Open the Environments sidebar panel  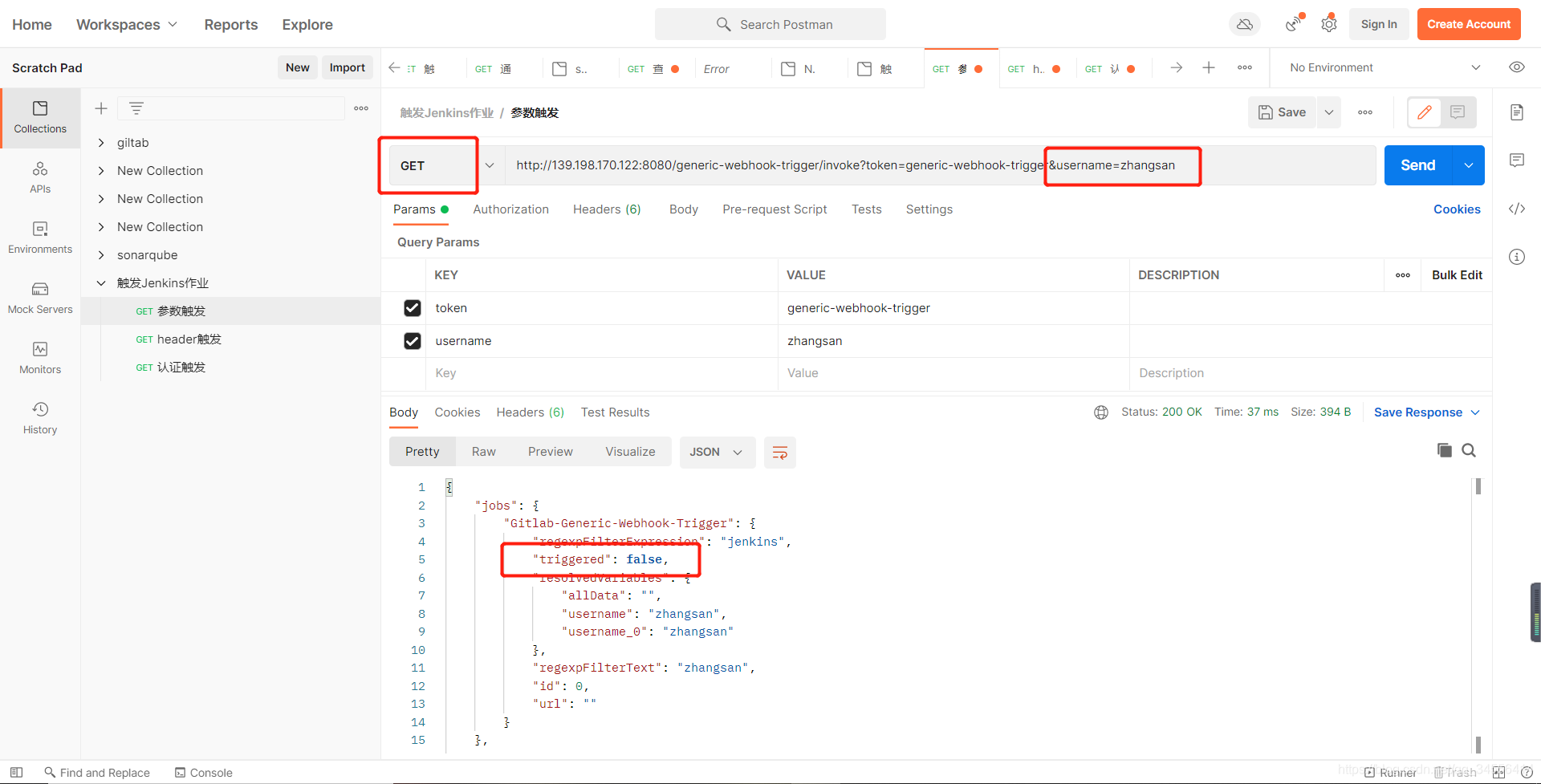40,238
